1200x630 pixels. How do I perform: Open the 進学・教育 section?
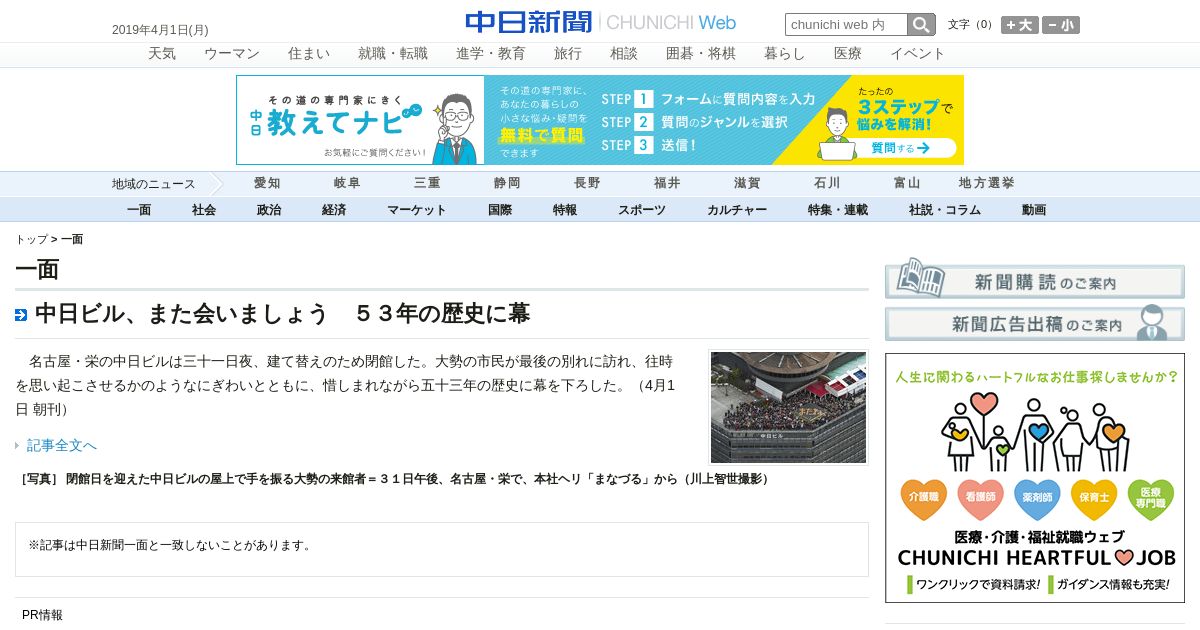point(491,54)
